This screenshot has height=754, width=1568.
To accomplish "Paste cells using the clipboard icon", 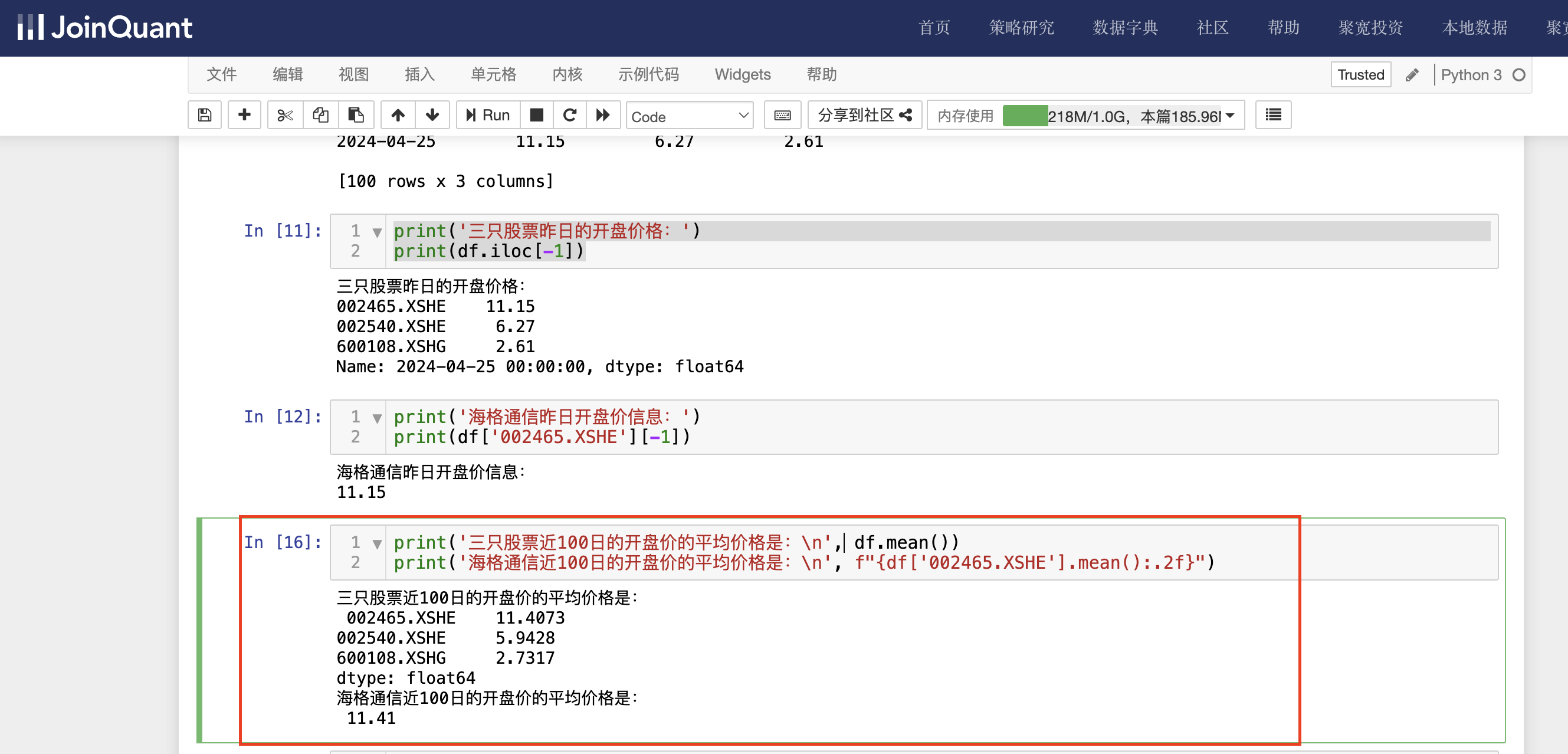I will [356, 115].
